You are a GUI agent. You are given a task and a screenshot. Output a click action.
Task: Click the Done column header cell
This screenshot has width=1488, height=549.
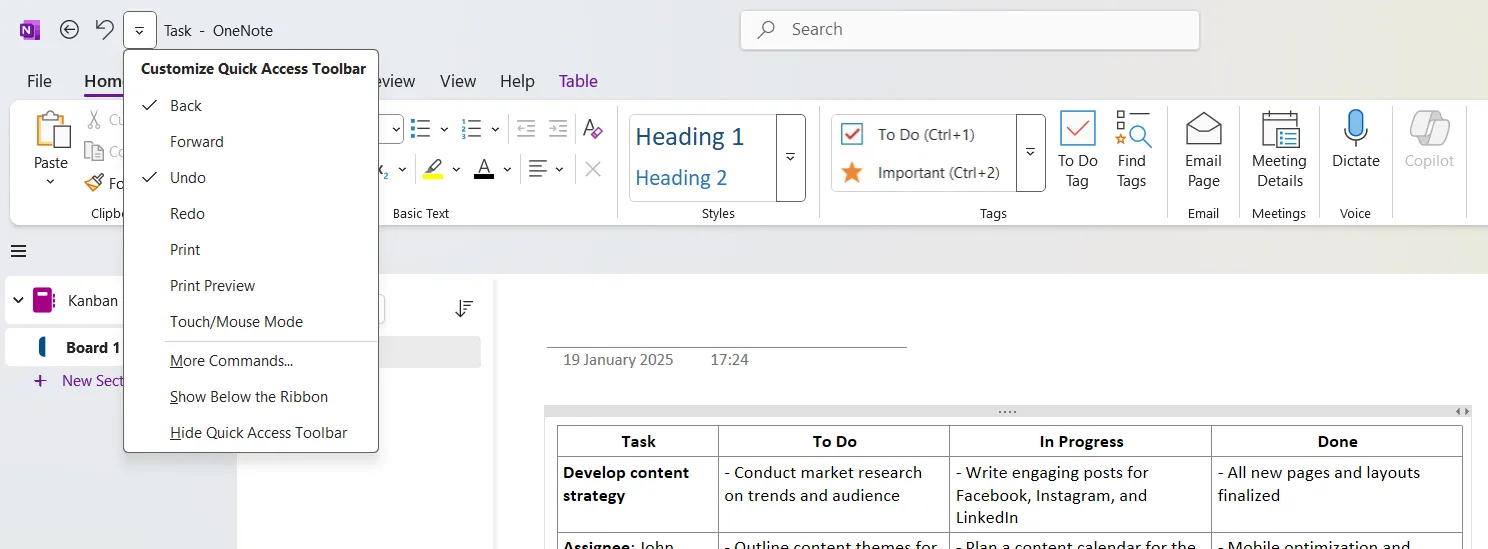(x=1337, y=441)
